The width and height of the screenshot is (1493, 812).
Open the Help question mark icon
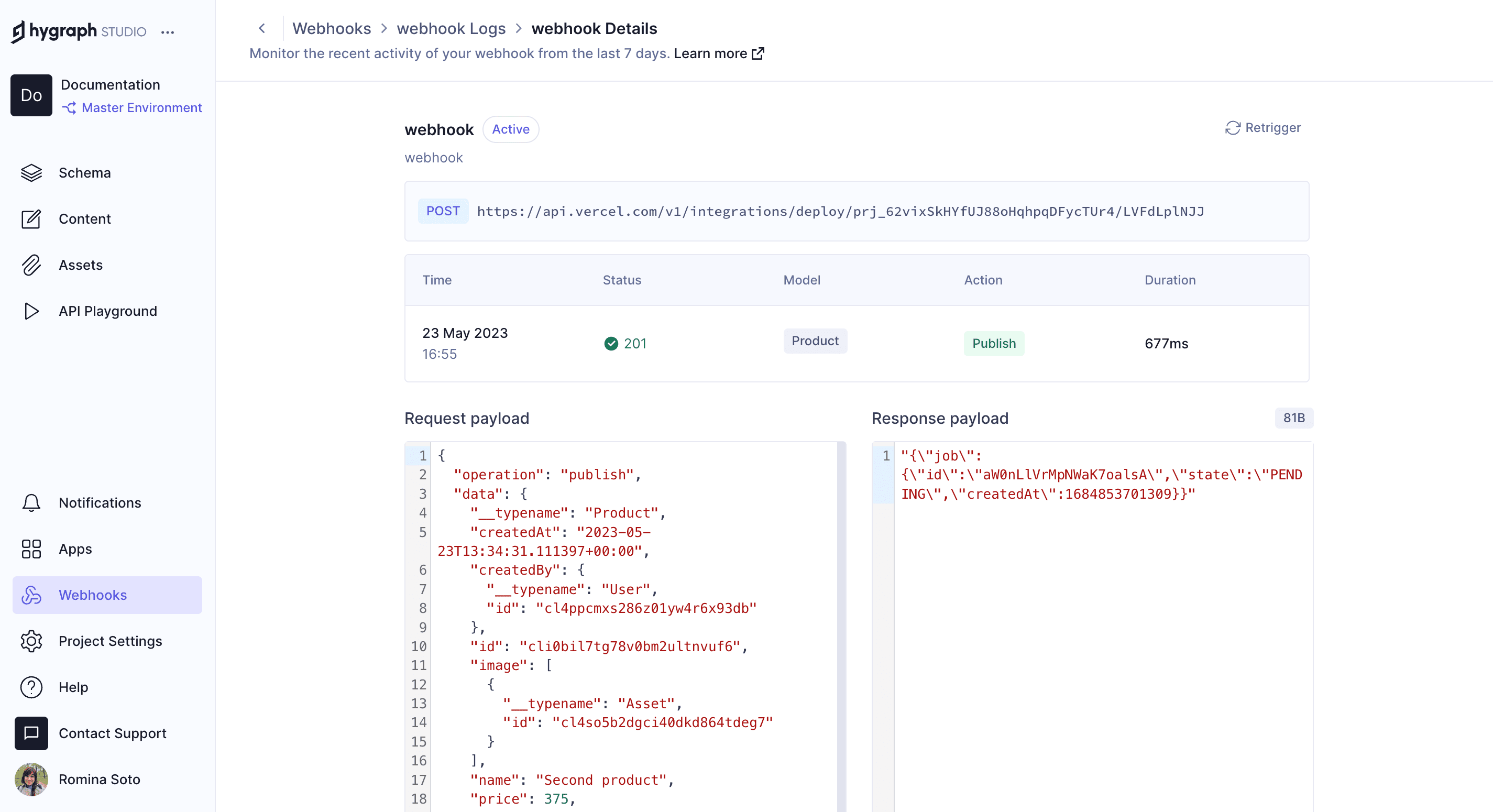click(31, 687)
